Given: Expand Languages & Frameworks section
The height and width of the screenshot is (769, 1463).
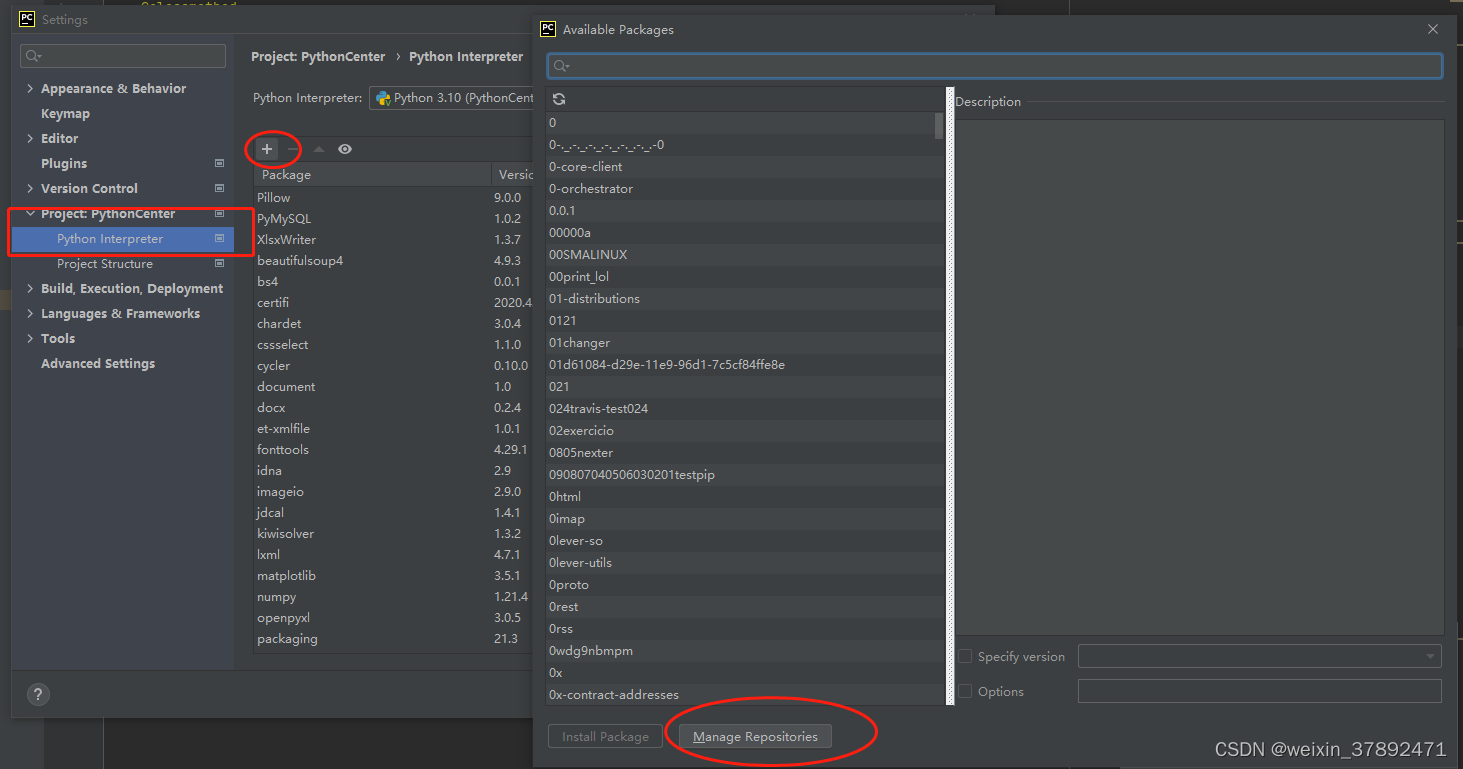Looking at the screenshot, I should [30, 314].
